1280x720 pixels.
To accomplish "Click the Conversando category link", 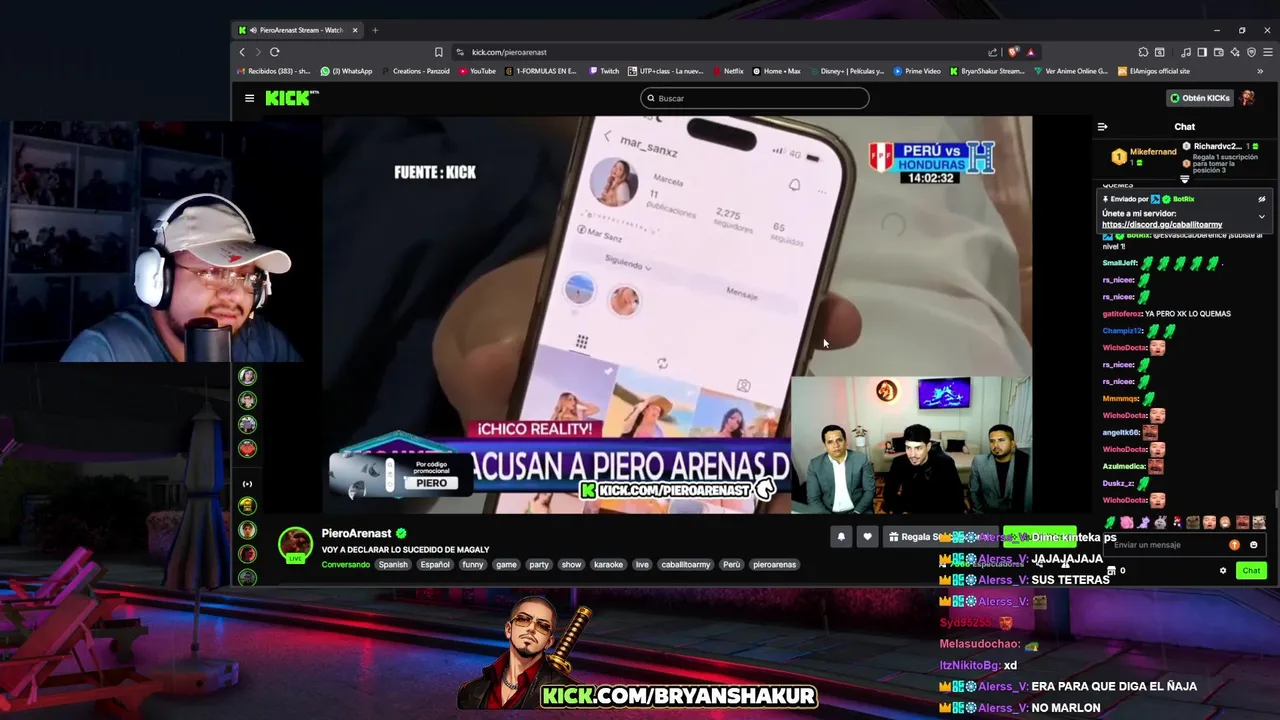I will point(345,564).
